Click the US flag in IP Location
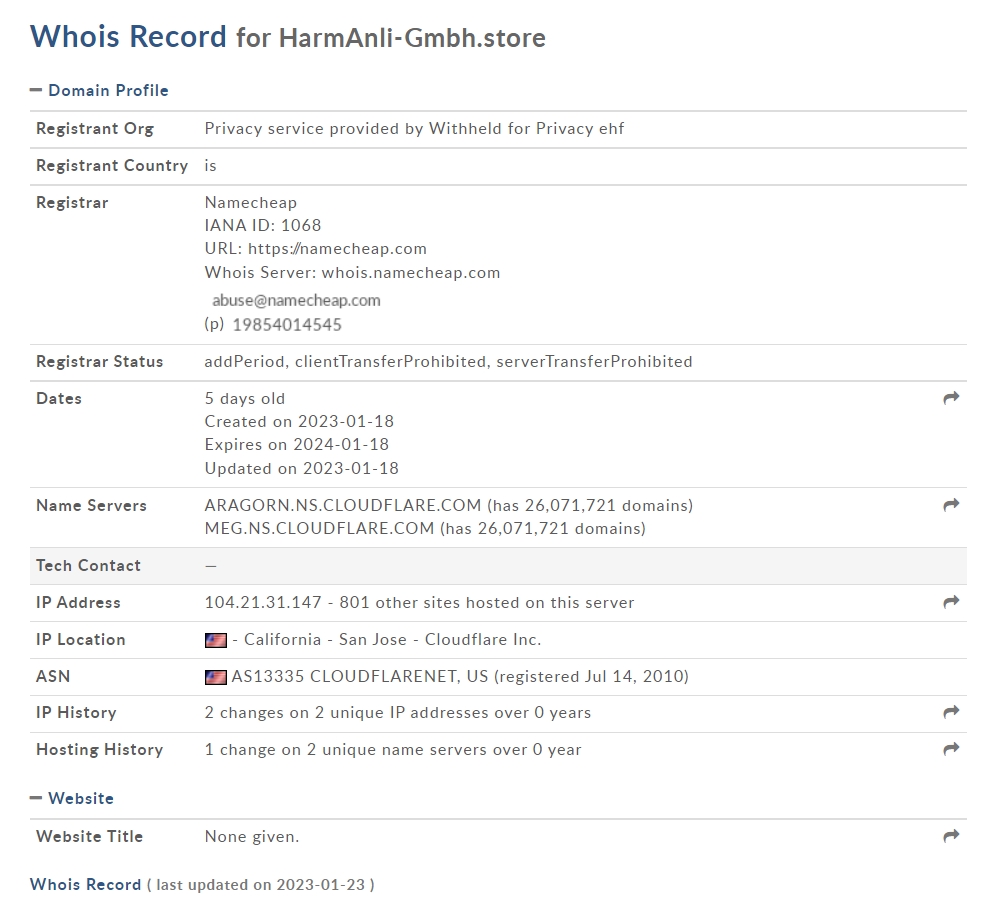 [x=216, y=640]
